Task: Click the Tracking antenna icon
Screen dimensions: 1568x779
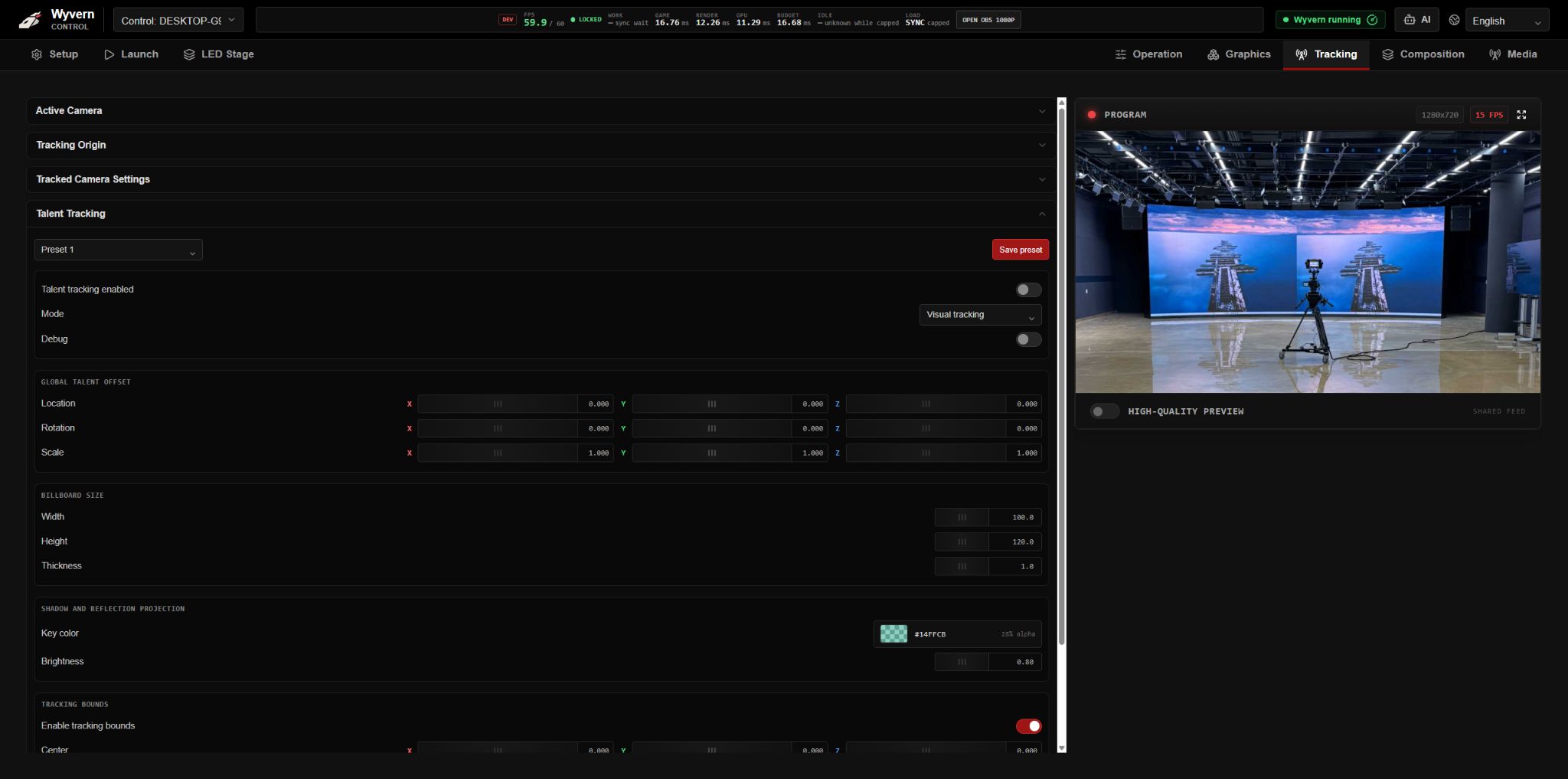Action: click(x=1302, y=54)
